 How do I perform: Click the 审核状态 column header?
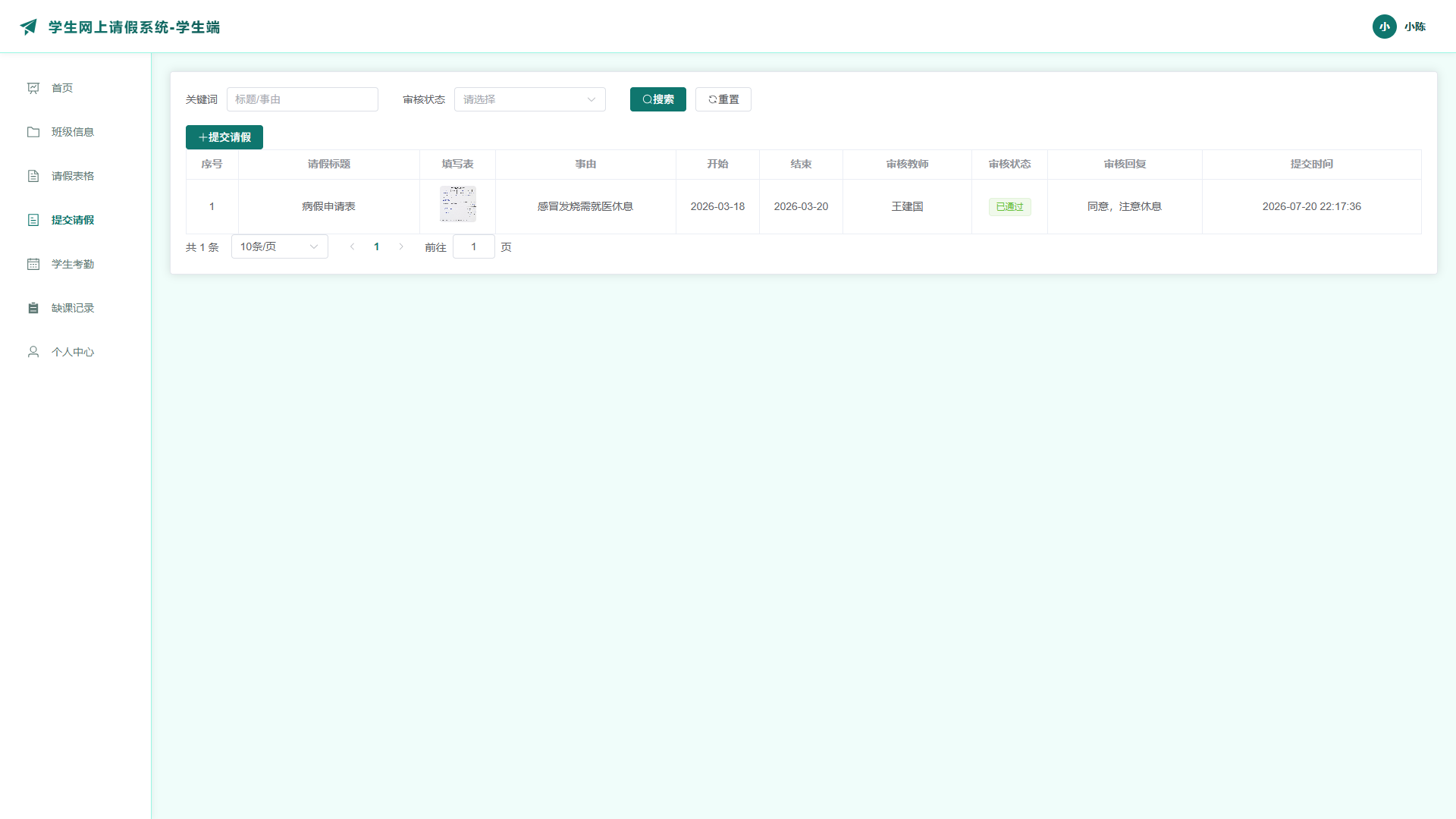pyautogui.click(x=1009, y=164)
